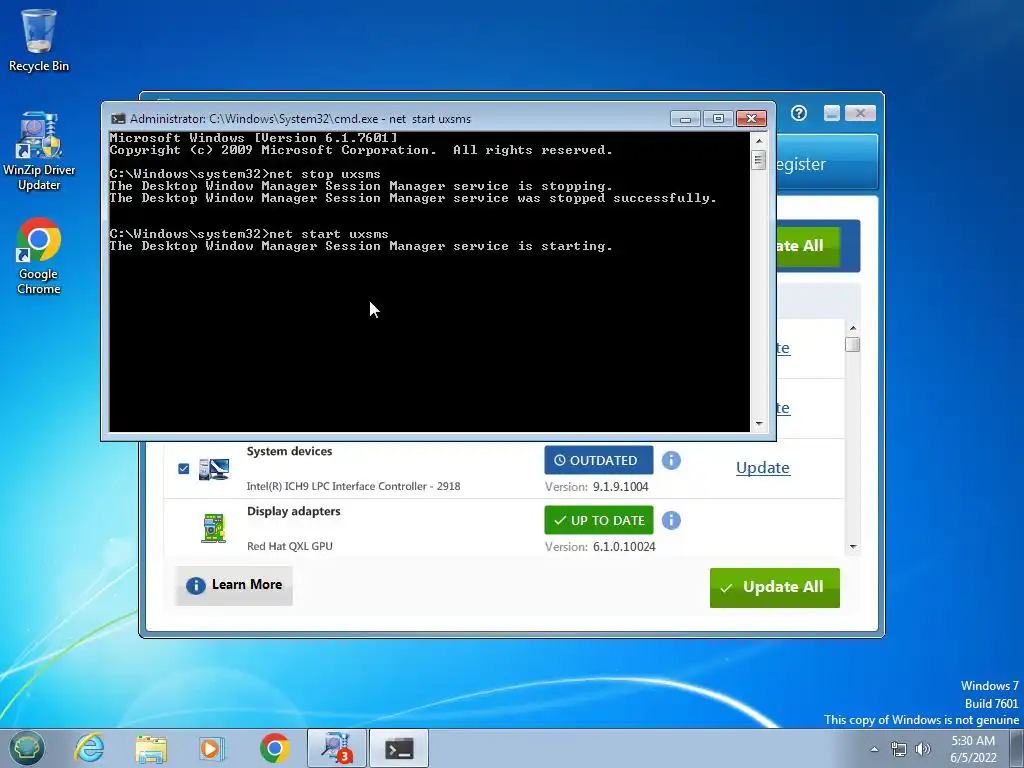Image resolution: width=1024 pixels, height=768 pixels.
Task: Click the Show desktop strip at taskbar end
Action: pos(1017,748)
